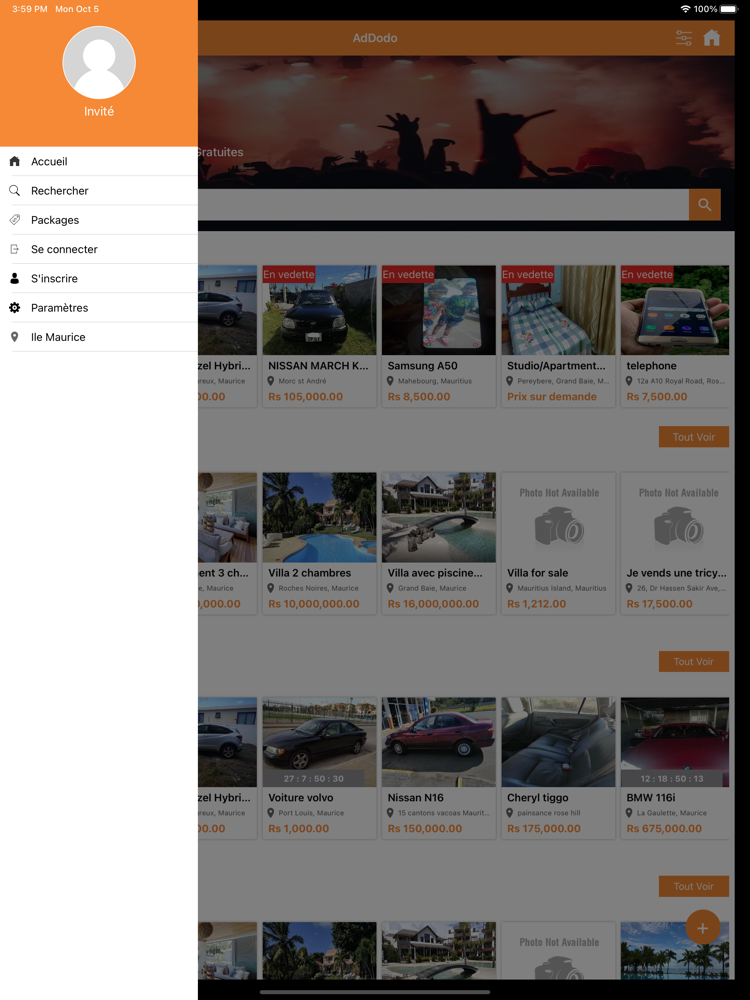Click La Gaulette, Maurice location text

click(672, 813)
